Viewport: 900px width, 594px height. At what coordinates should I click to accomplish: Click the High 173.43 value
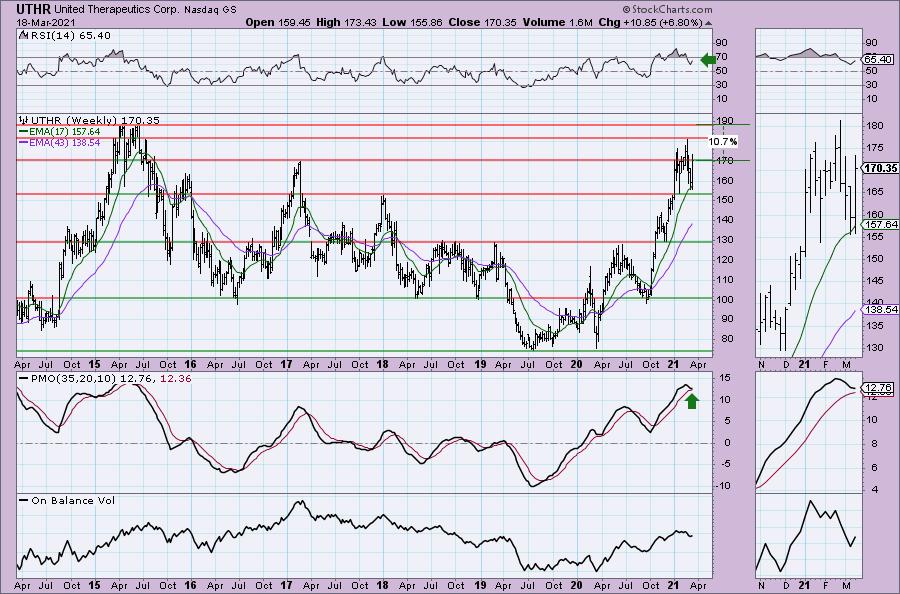(346, 22)
